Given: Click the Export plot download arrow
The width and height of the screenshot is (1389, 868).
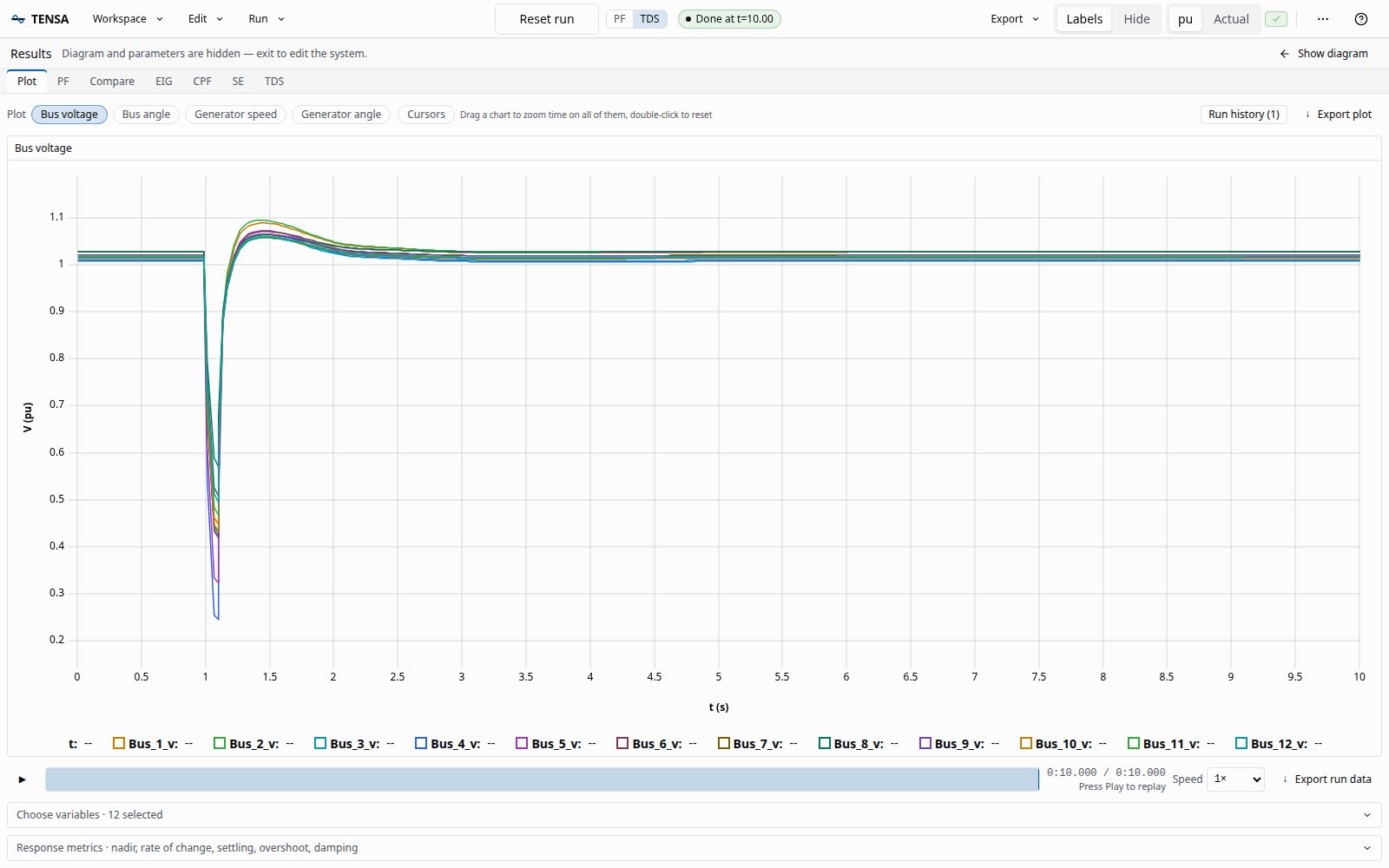Looking at the screenshot, I should pyautogui.click(x=1307, y=115).
